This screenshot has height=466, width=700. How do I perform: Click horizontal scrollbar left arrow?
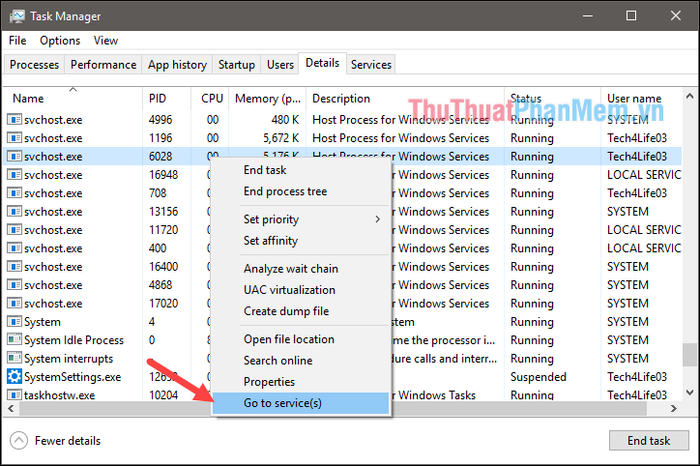click(x=11, y=408)
